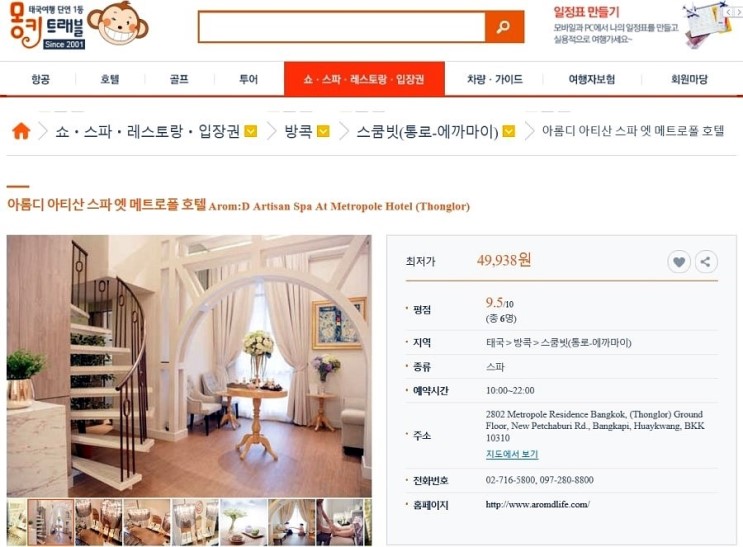Expand the 스쿰빗(통로-에까마이) breadcrumb dropdown
743x547 pixels.
(x=508, y=131)
